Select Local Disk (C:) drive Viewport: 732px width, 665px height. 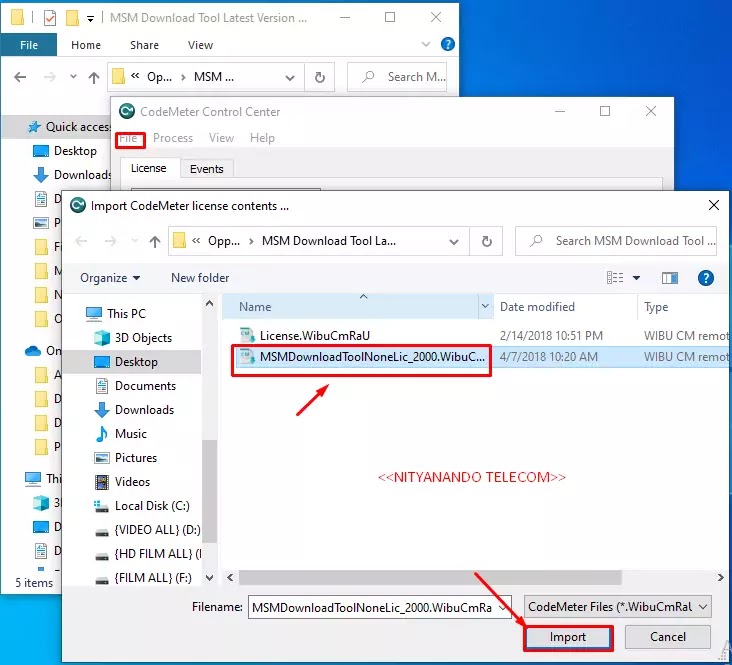coord(152,506)
